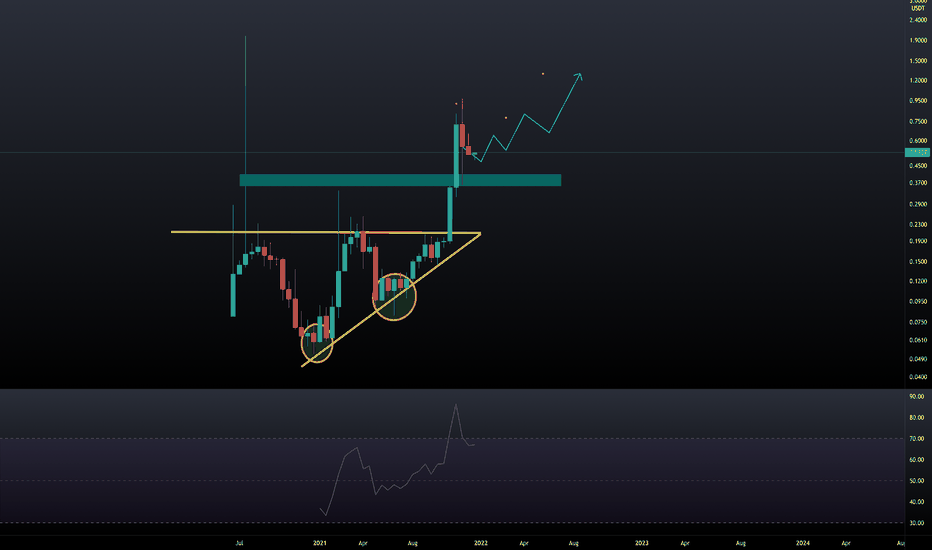This screenshot has width=932, height=550.
Task: Click the 1.2000 price level label
Action: click(x=918, y=80)
